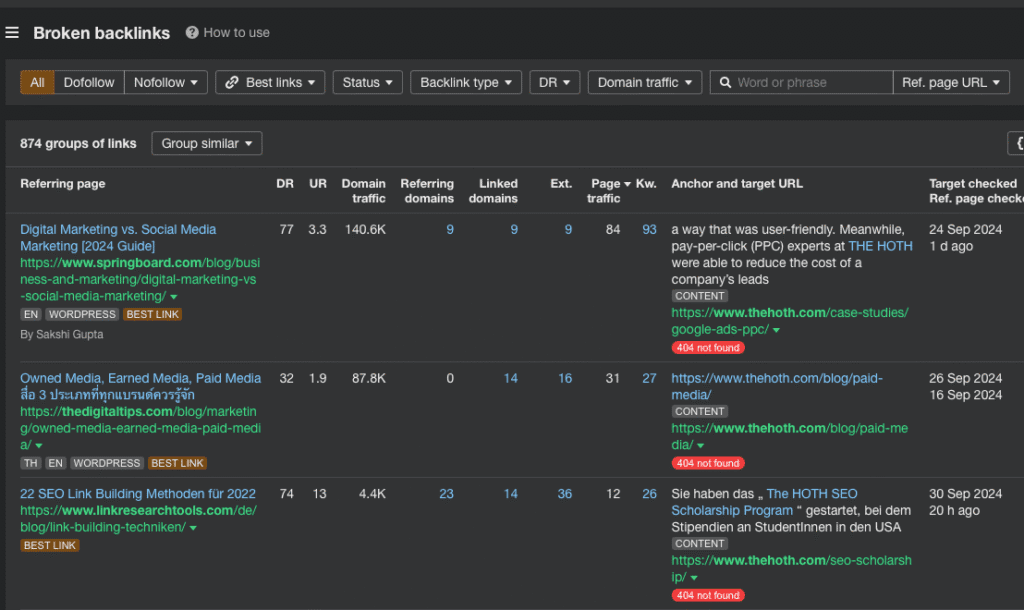Viewport: 1024px width, 610px height.
Task: Open the Status dropdown
Action: [x=367, y=83]
